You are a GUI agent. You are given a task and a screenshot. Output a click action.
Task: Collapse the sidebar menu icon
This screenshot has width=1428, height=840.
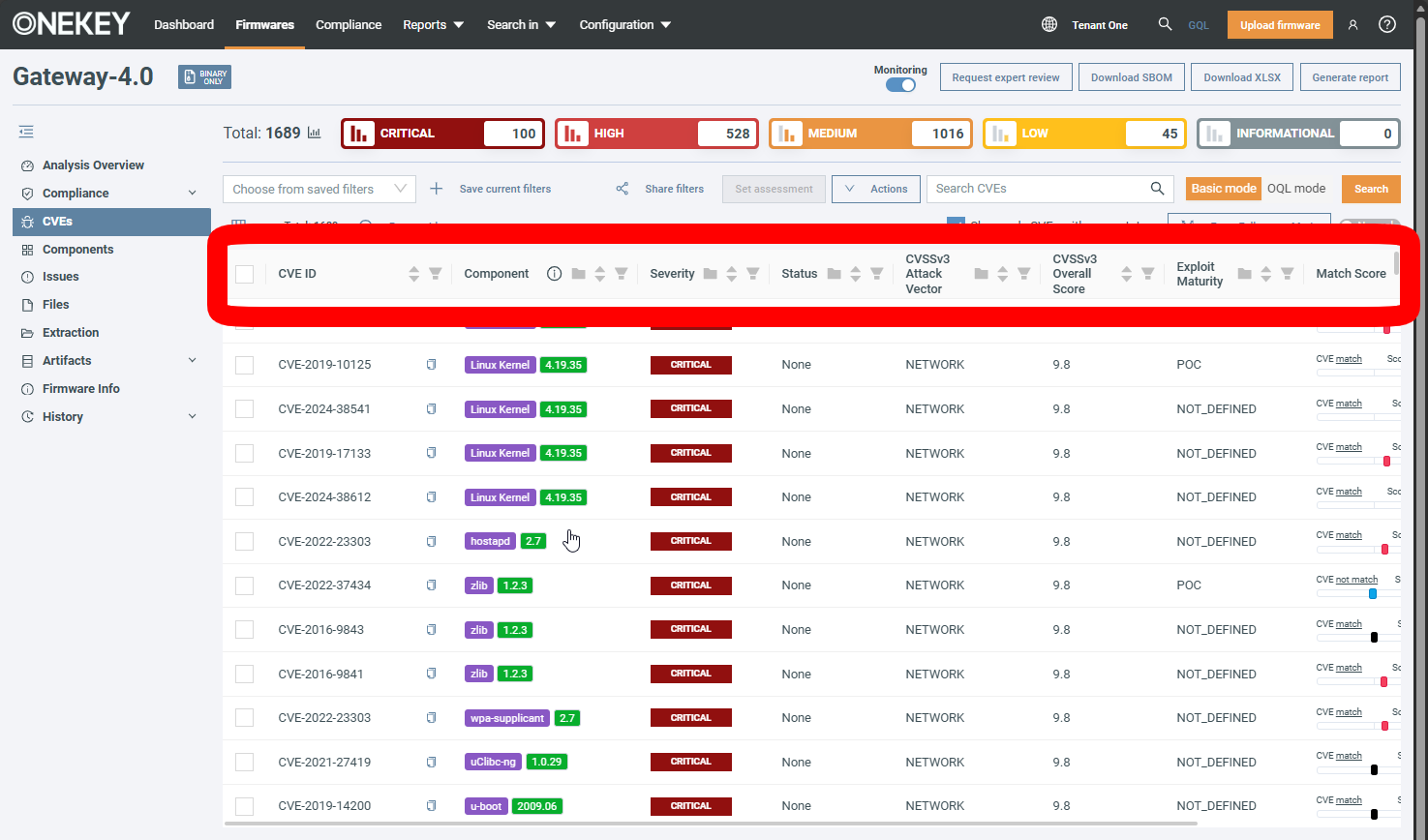[26, 132]
